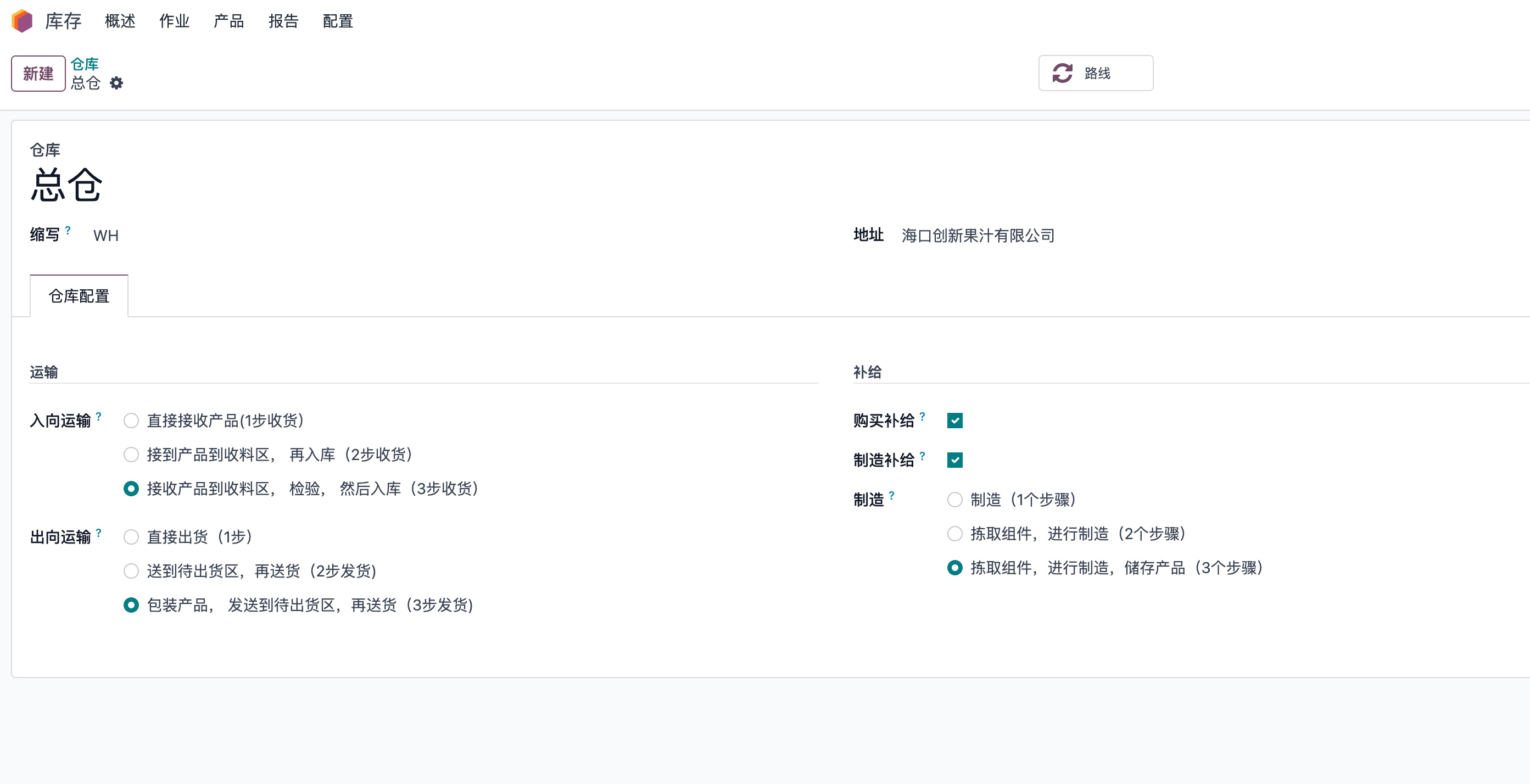The image size is (1530, 784).
Task: Click the 地址 field label
Action: click(x=868, y=235)
